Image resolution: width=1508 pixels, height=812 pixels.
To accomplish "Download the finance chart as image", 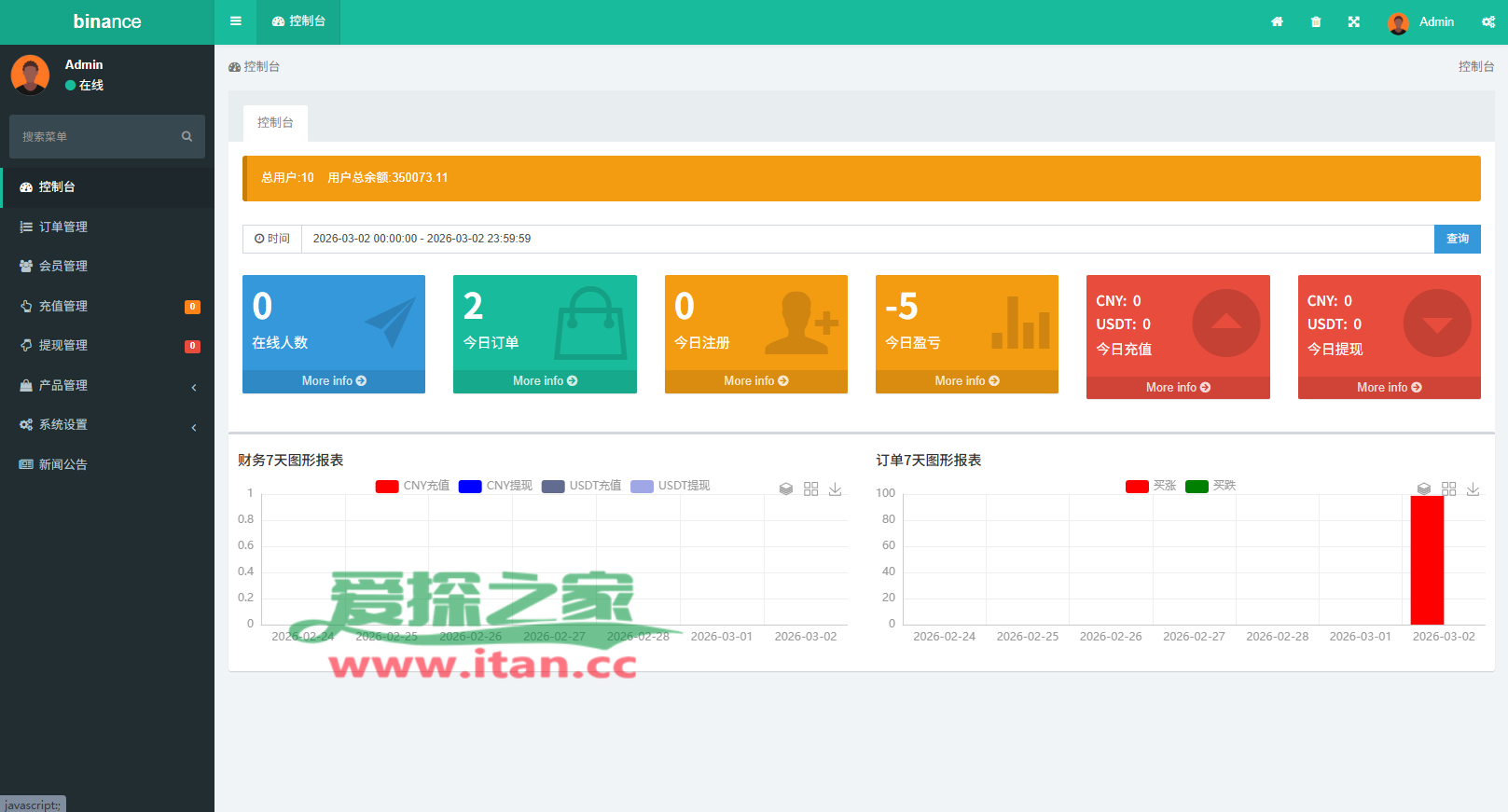I will (x=835, y=489).
